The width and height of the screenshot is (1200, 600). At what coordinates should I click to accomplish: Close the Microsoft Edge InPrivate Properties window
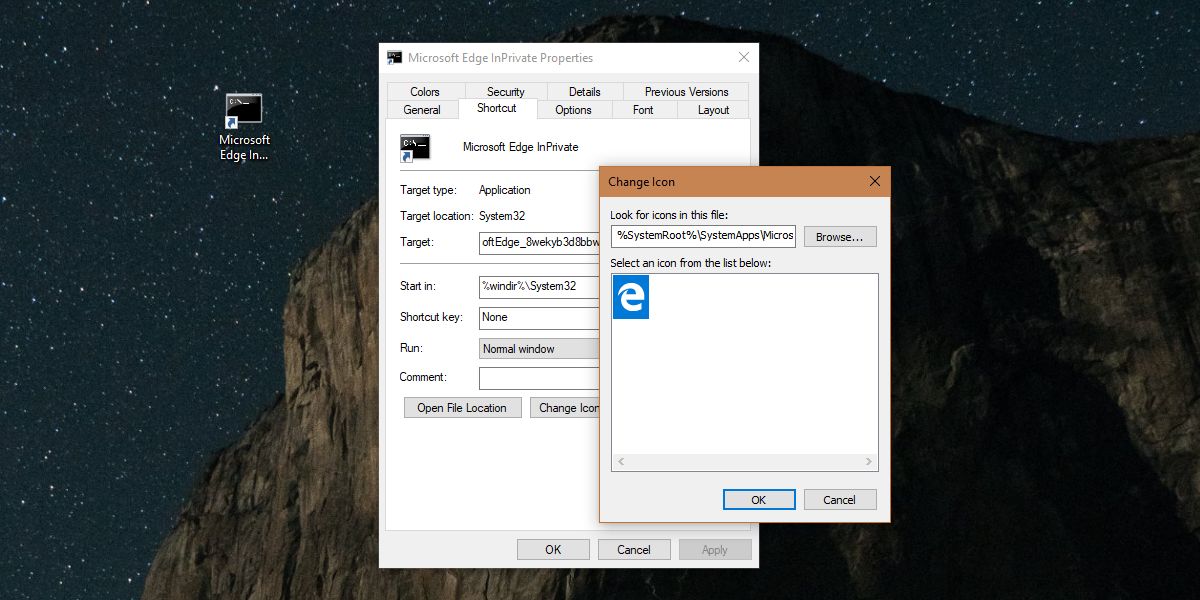click(x=743, y=57)
